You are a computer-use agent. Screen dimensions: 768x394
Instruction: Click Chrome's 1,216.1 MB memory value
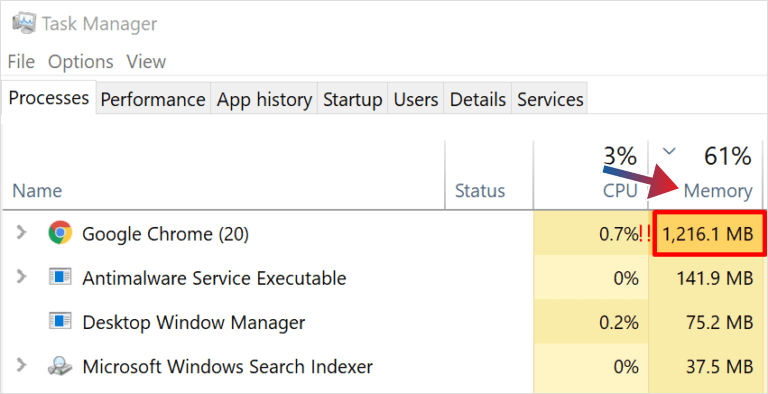[x=709, y=234]
